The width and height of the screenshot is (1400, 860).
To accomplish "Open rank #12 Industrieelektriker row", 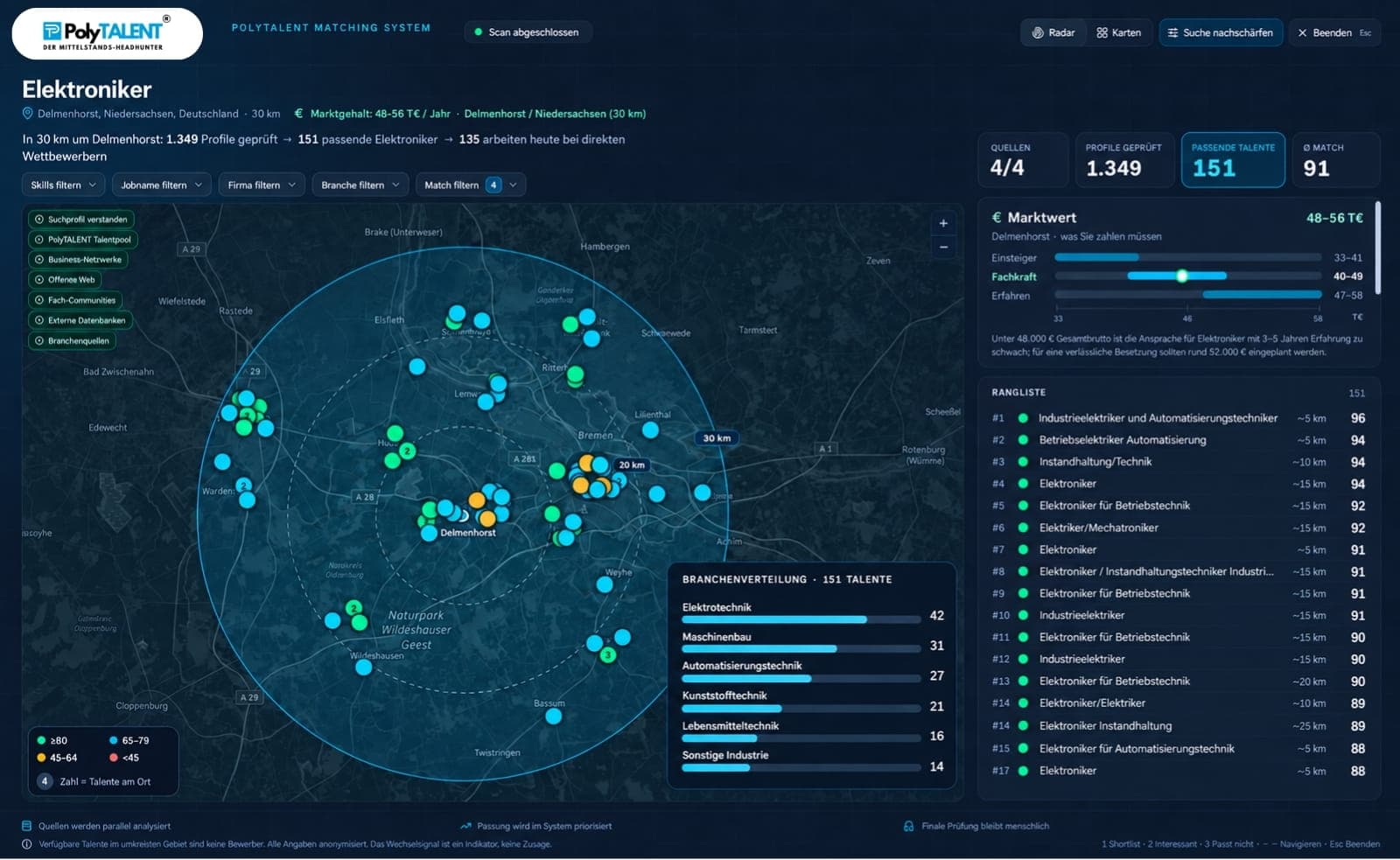I will 1178,659.
